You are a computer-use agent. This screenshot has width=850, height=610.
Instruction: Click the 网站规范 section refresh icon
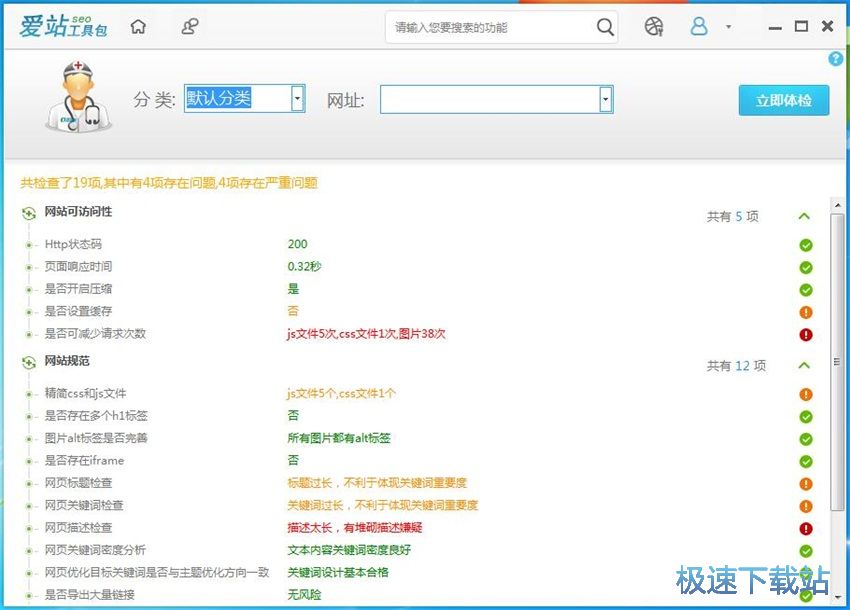29,362
